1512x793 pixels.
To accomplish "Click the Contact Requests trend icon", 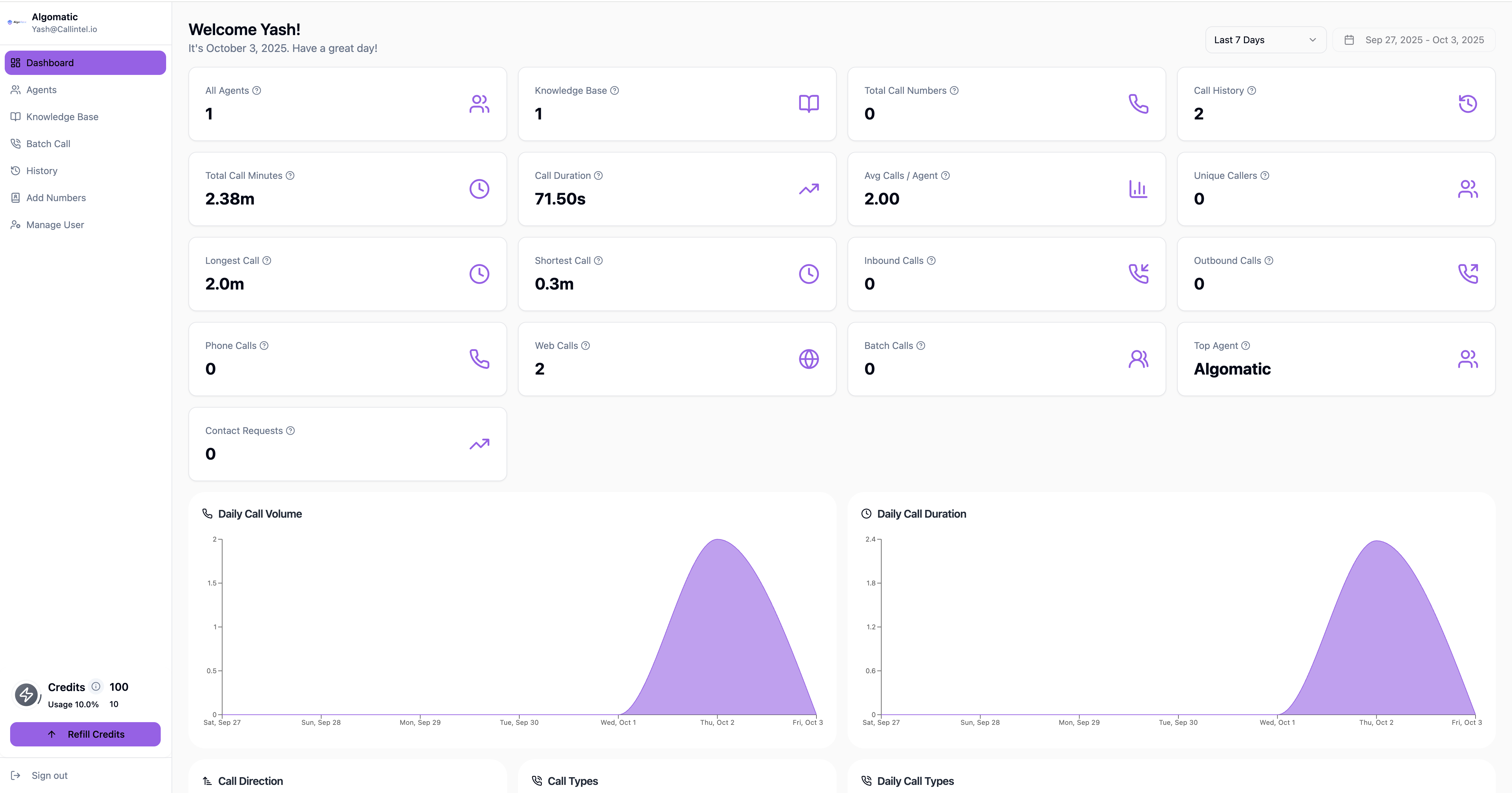I will point(479,444).
